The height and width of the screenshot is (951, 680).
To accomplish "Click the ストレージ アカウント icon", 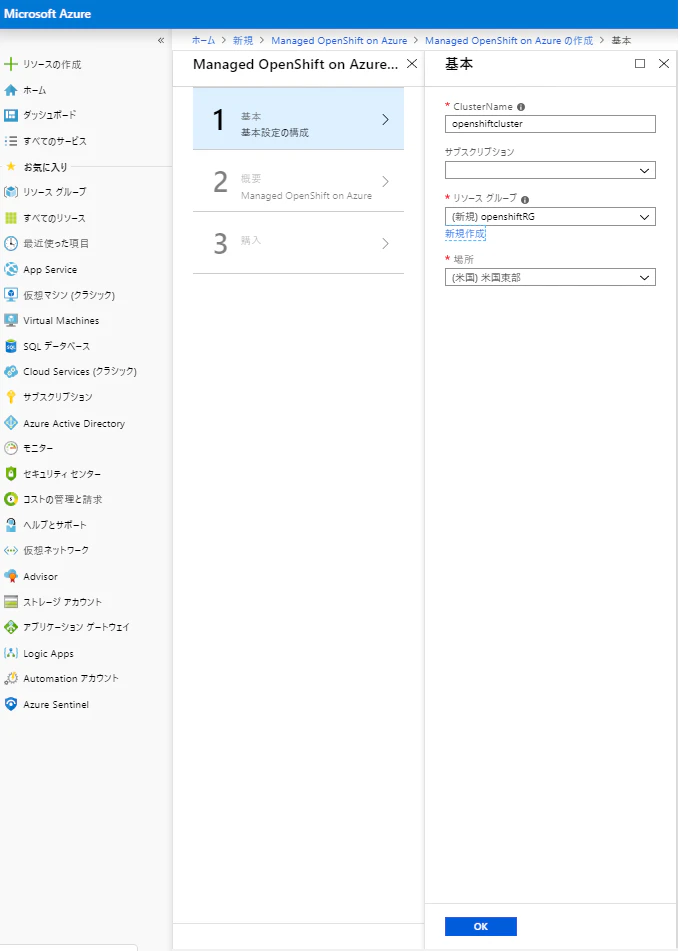I will point(10,602).
